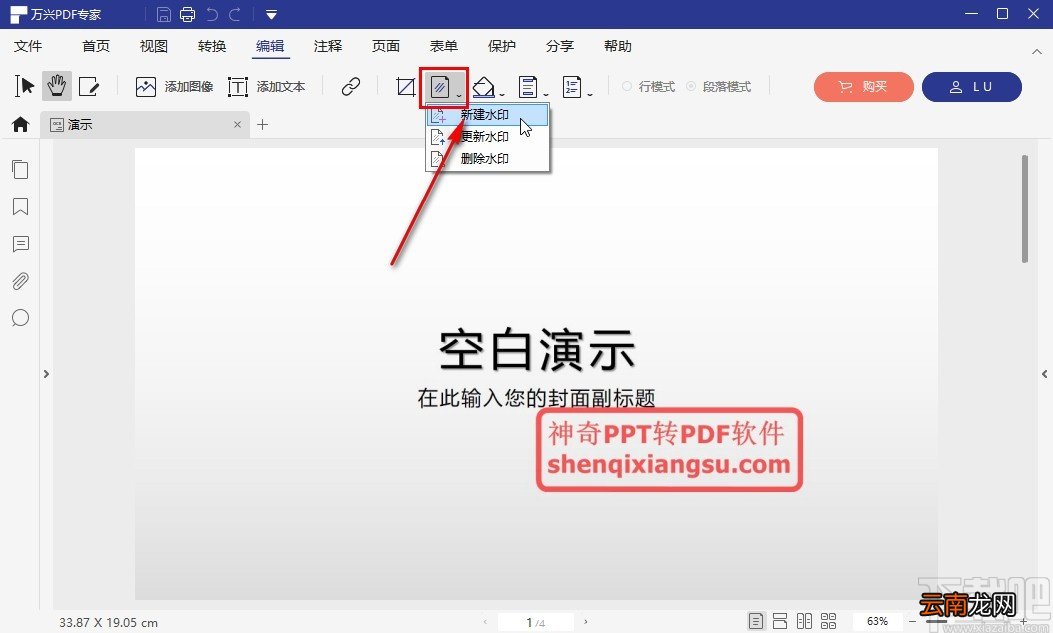Switch to single page view layout
The width and height of the screenshot is (1053, 633).
pyautogui.click(x=756, y=621)
